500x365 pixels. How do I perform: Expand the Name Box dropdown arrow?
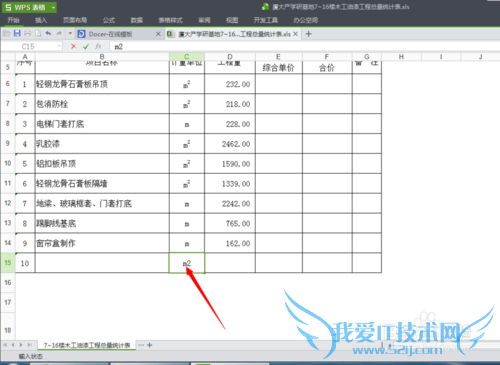[60, 46]
